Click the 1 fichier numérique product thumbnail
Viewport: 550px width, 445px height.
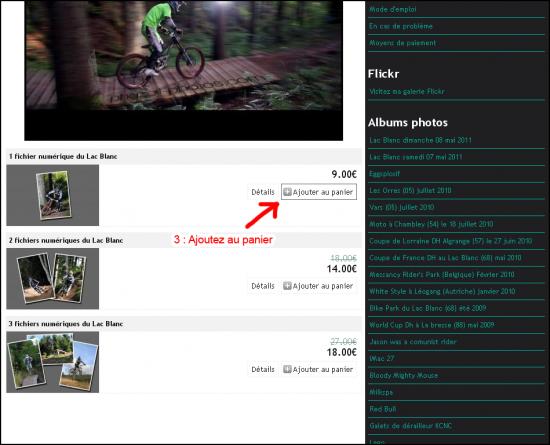pos(53,195)
